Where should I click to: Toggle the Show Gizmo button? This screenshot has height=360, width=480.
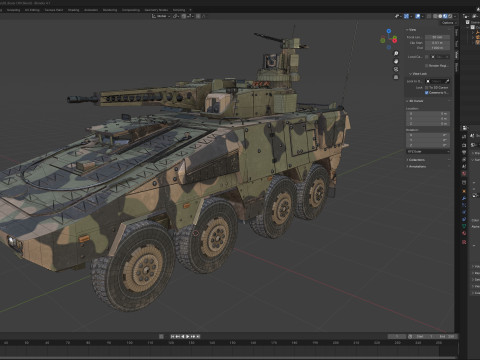coord(406,16)
